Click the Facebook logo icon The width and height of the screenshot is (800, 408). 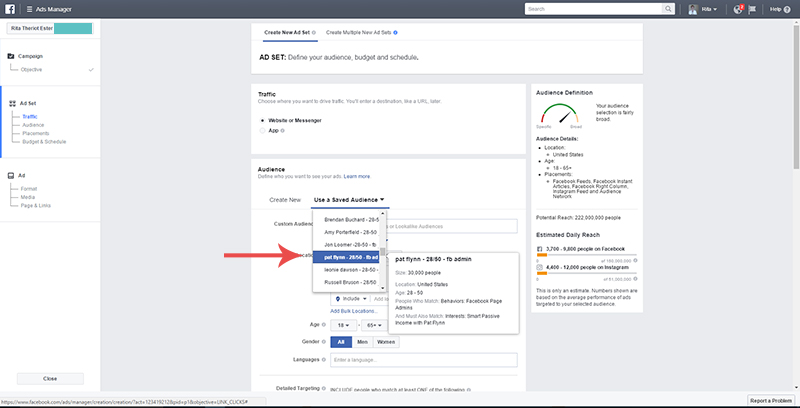pyautogui.click(x=10, y=9)
